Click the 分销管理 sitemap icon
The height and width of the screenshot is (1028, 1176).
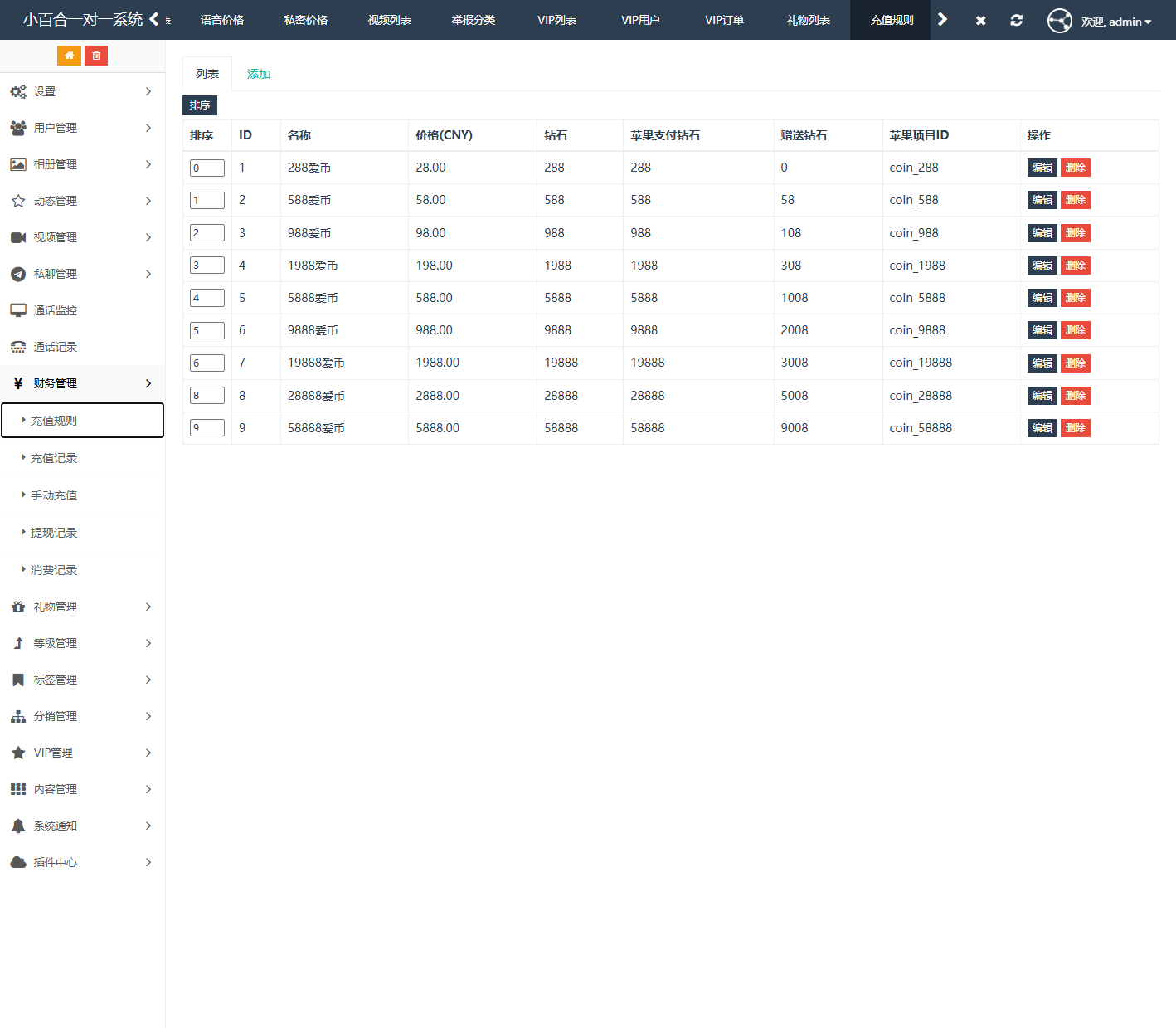[18, 716]
